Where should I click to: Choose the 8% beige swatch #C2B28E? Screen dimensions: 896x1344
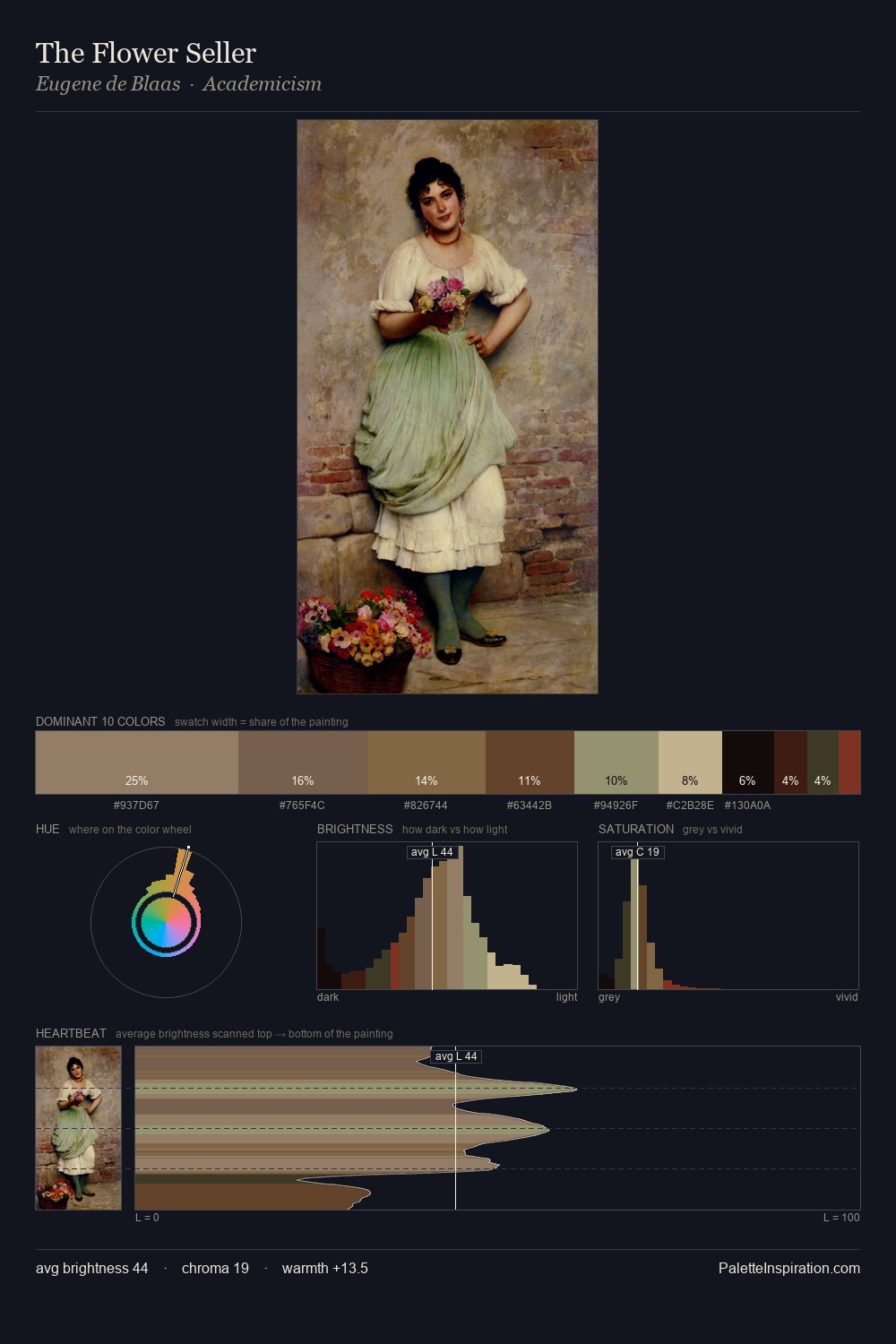(690, 762)
